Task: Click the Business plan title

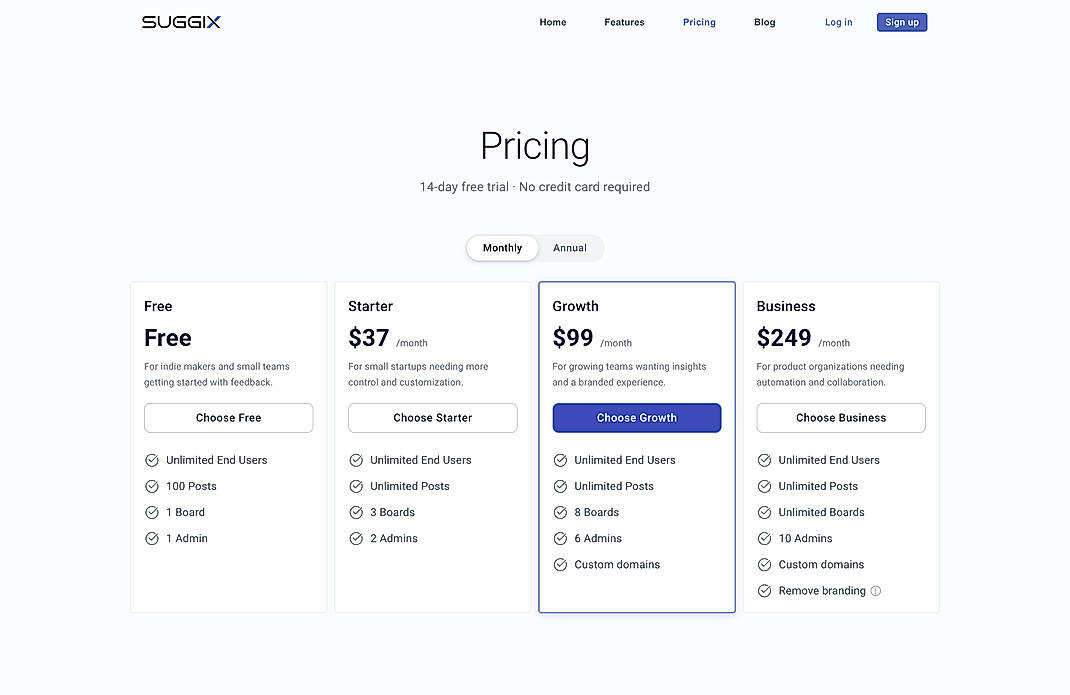Action: point(786,306)
